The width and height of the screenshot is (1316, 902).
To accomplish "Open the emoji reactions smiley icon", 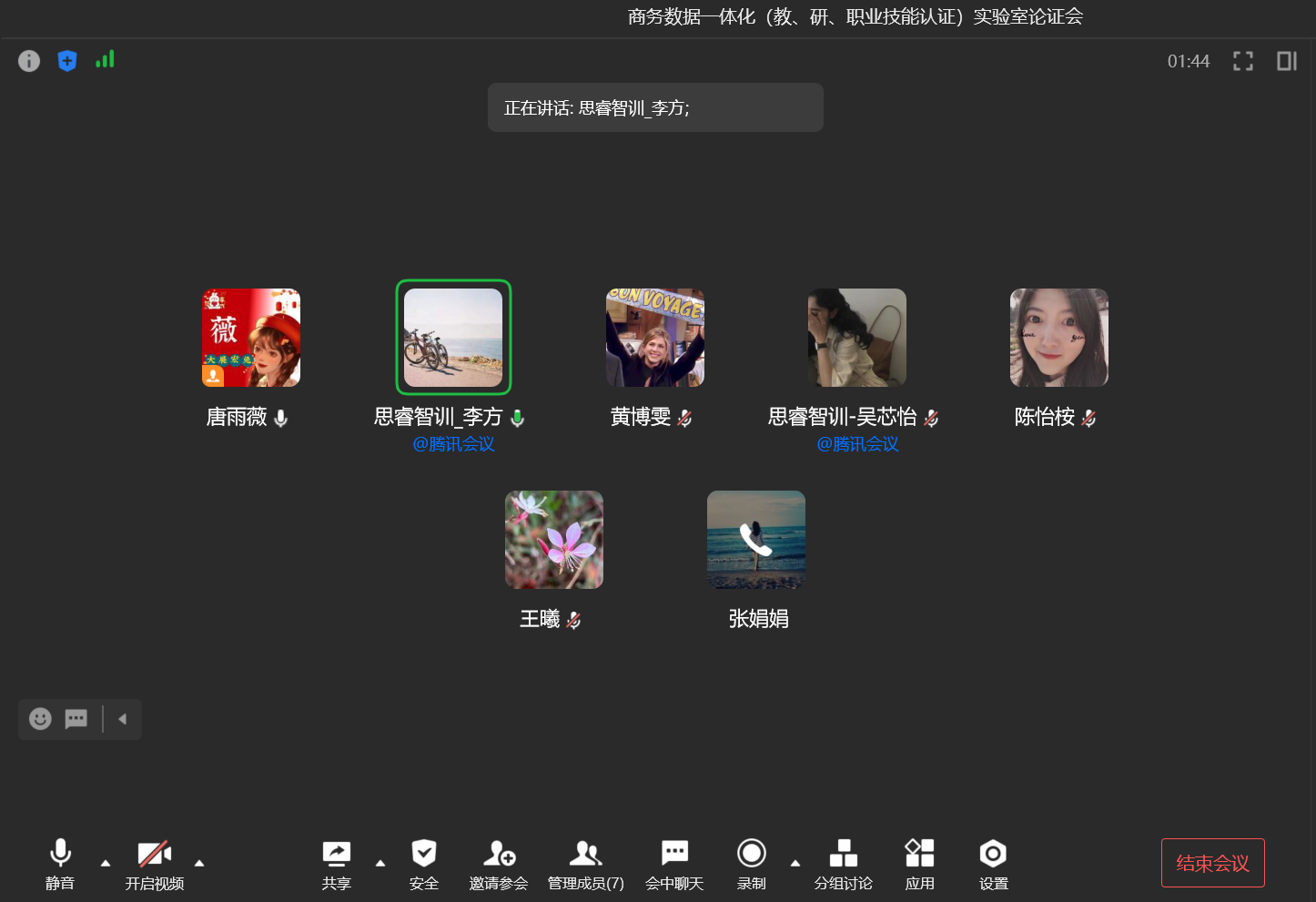I will (40, 719).
